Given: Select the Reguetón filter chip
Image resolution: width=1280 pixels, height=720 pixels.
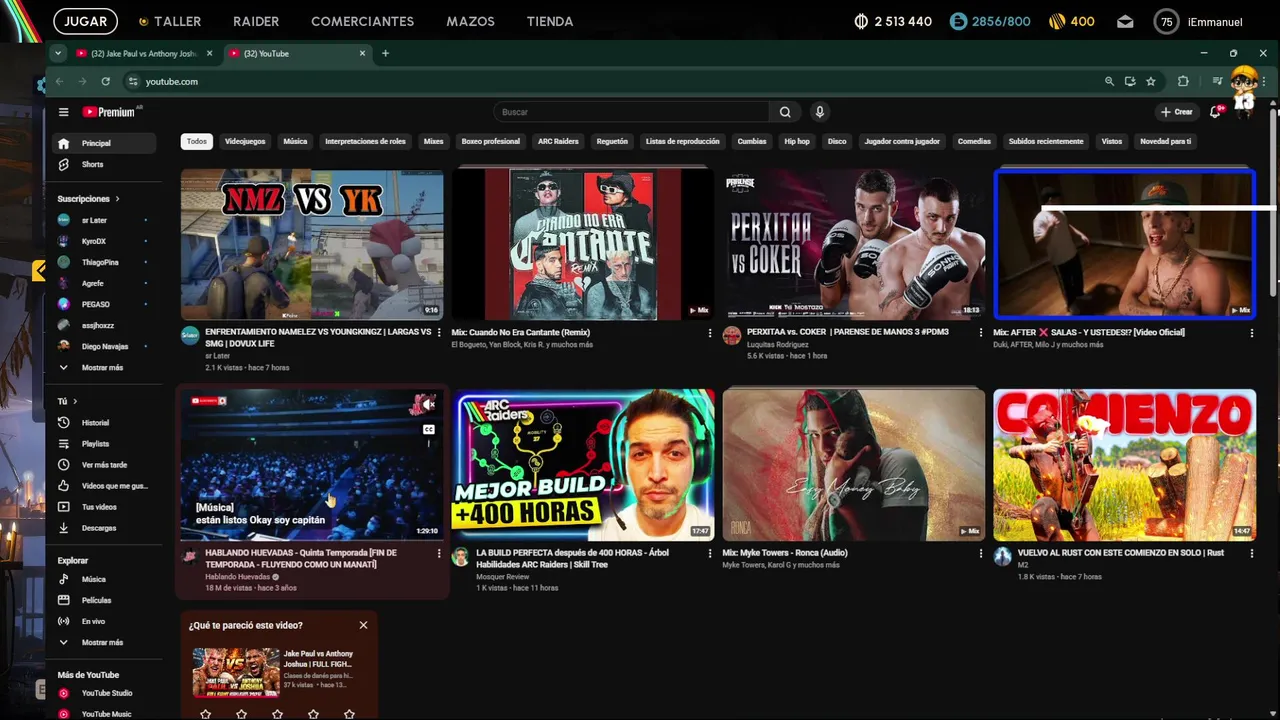Looking at the screenshot, I should (612, 141).
